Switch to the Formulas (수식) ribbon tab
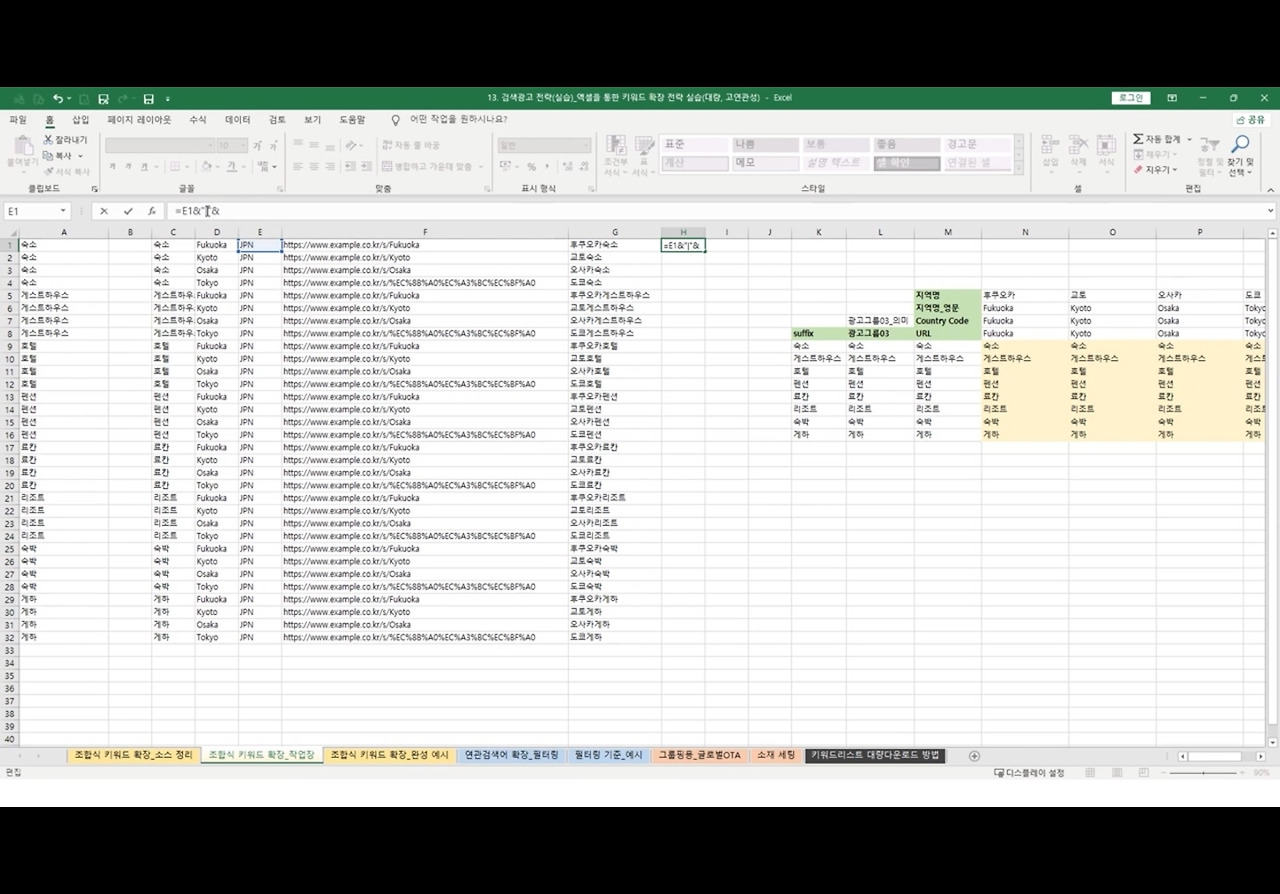Image resolution: width=1280 pixels, height=894 pixels. 198,120
